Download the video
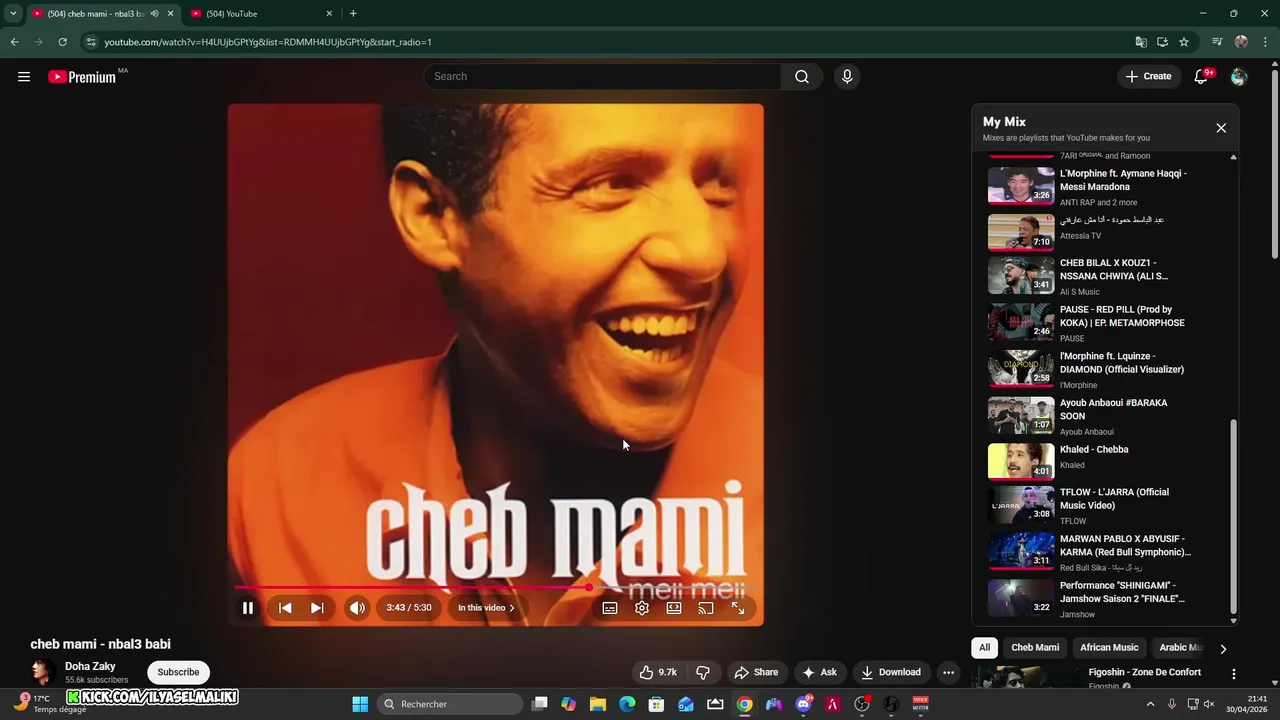The width and height of the screenshot is (1280, 720). pyautogui.click(x=890, y=672)
